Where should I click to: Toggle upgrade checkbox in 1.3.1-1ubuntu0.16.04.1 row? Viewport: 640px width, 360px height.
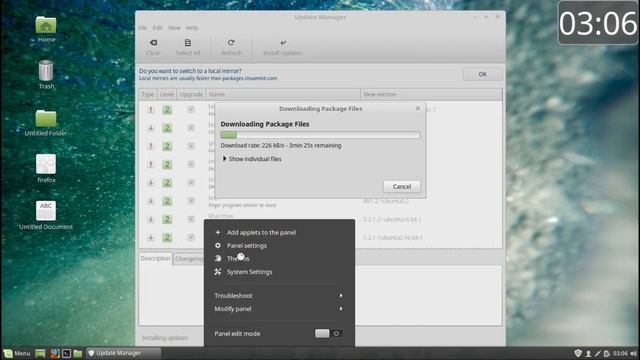click(x=191, y=238)
